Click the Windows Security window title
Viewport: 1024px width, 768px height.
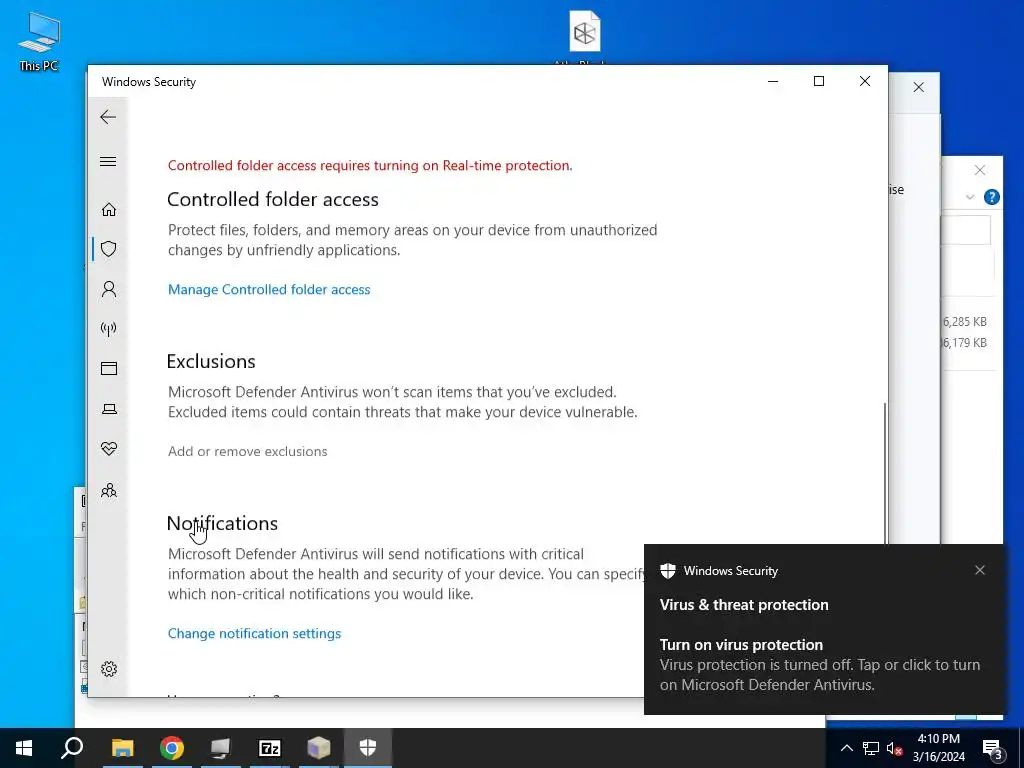[149, 82]
